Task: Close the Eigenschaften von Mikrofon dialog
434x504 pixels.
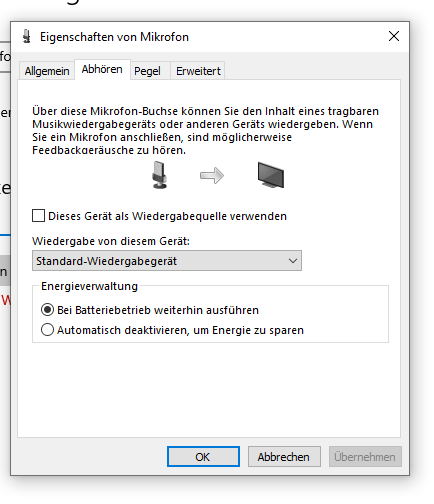Action: coord(394,36)
